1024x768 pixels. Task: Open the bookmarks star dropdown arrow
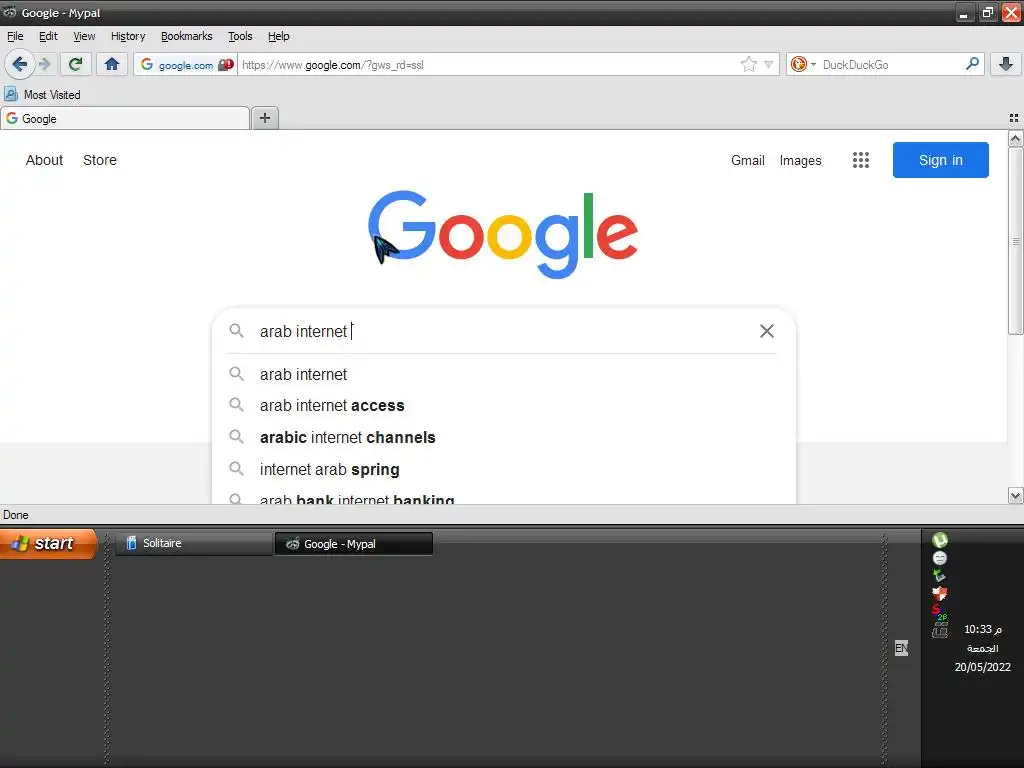point(769,65)
